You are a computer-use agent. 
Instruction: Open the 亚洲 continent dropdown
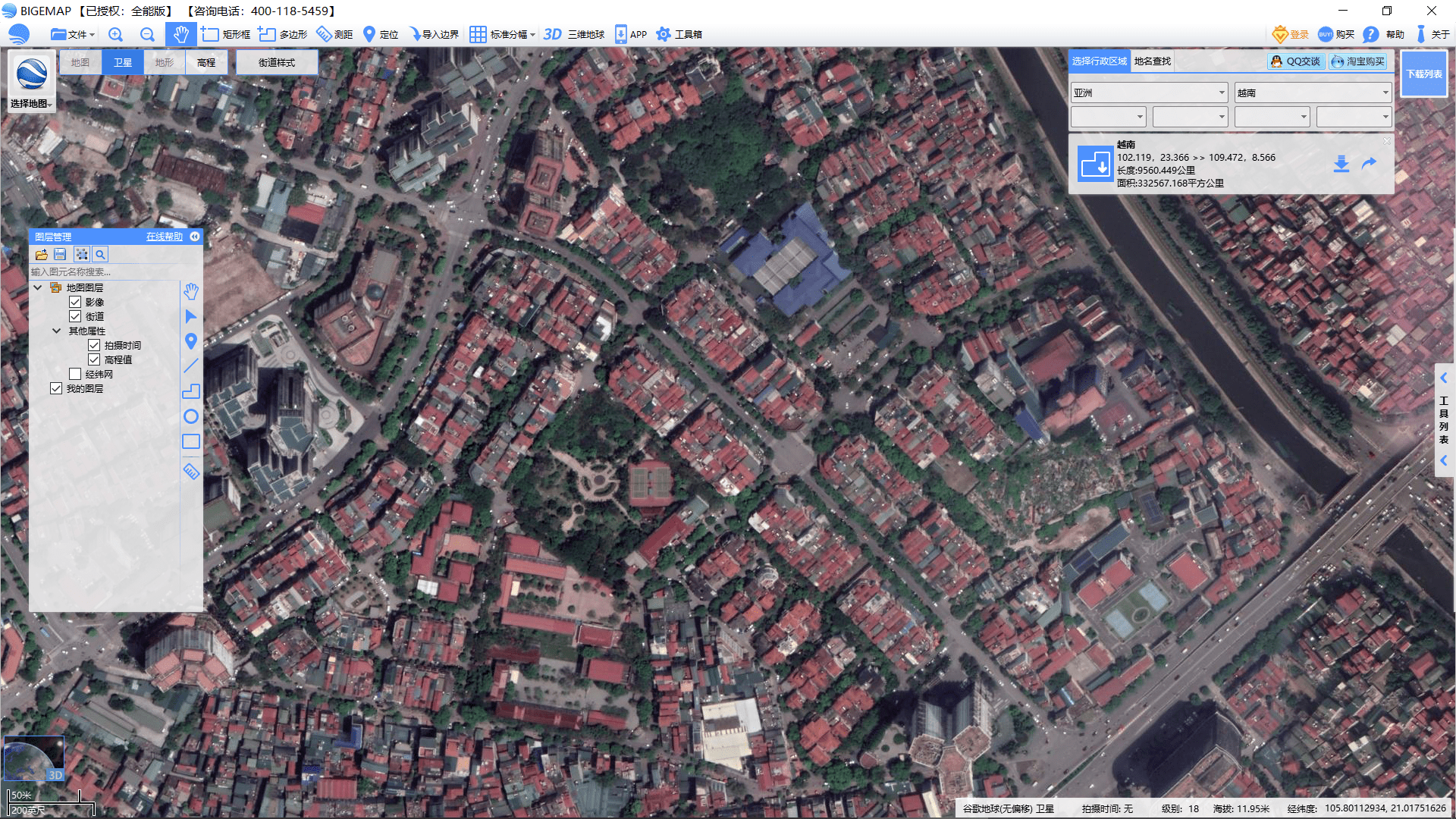[1149, 93]
